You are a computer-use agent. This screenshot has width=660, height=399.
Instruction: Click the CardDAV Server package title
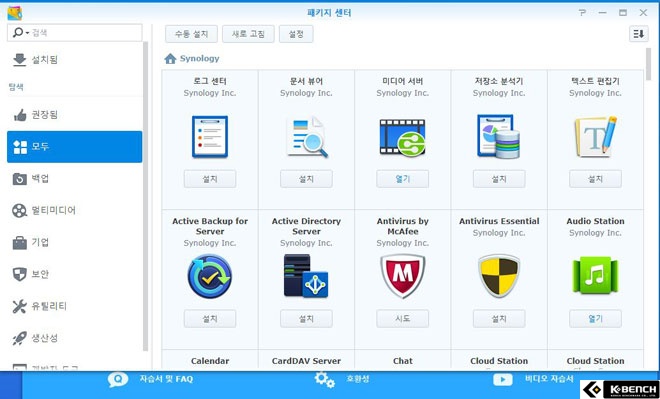point(306,361)
